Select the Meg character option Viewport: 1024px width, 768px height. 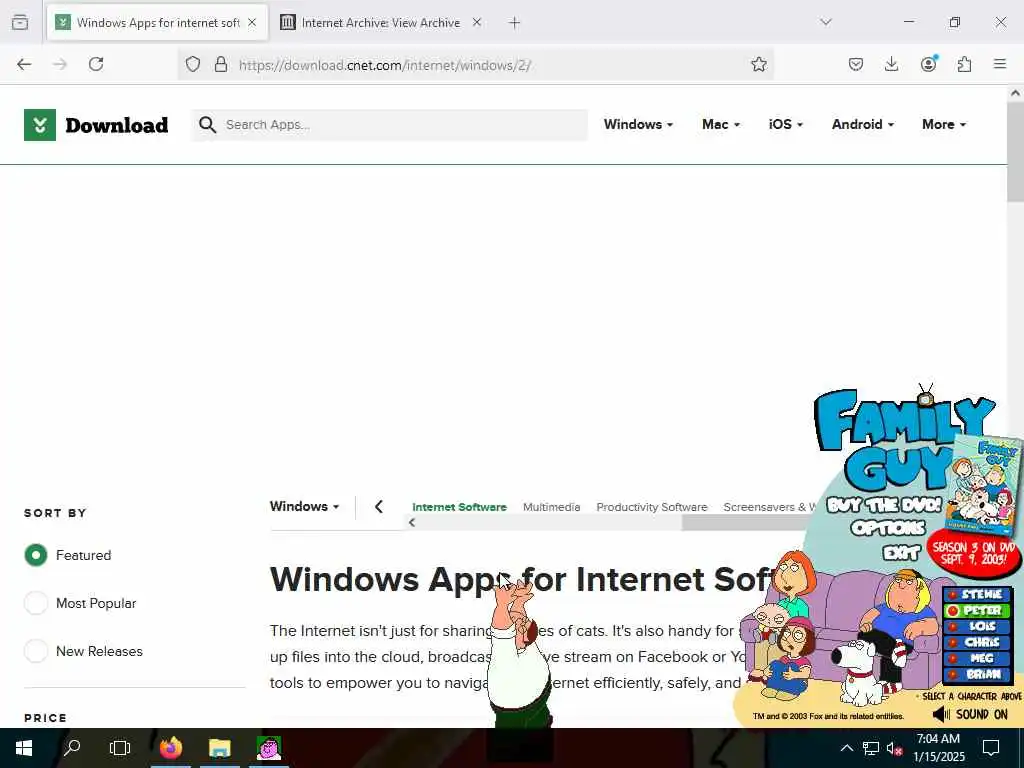[977, 658]
